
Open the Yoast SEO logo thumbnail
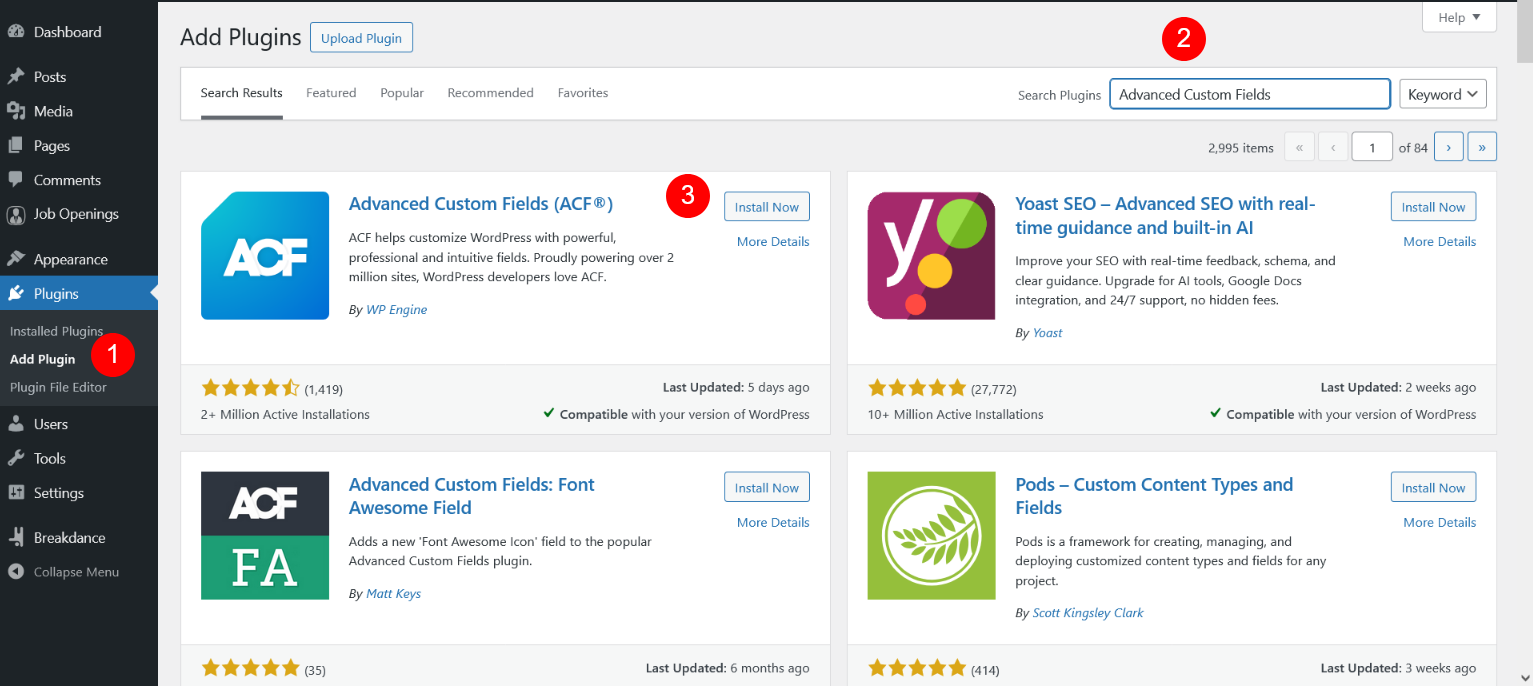[931, 255]
